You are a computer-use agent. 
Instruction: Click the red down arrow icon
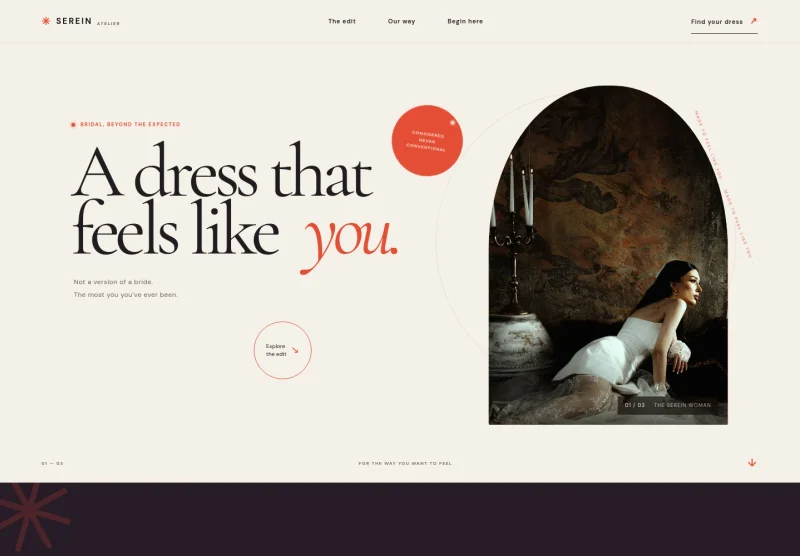point(752,463)
